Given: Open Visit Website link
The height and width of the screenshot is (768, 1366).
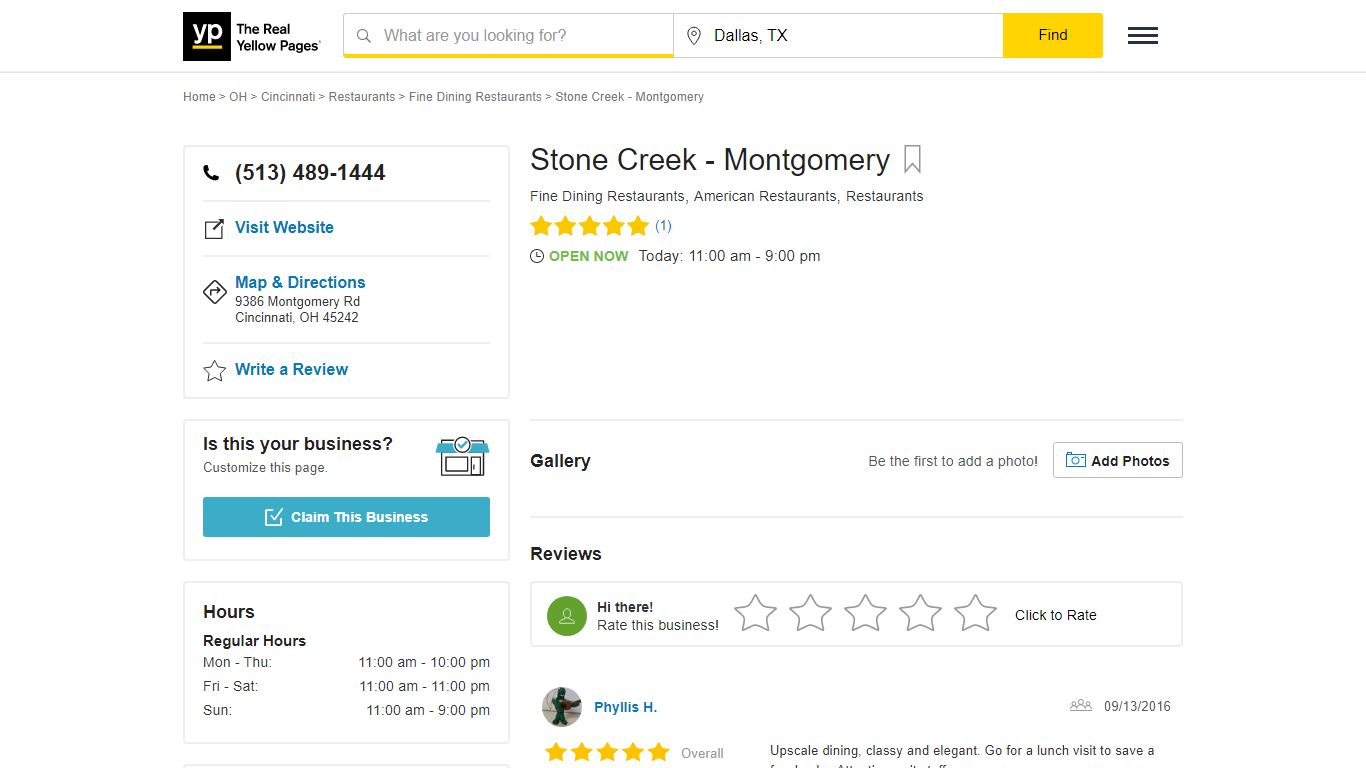Looking at the screenshot, I should (284, 227).
